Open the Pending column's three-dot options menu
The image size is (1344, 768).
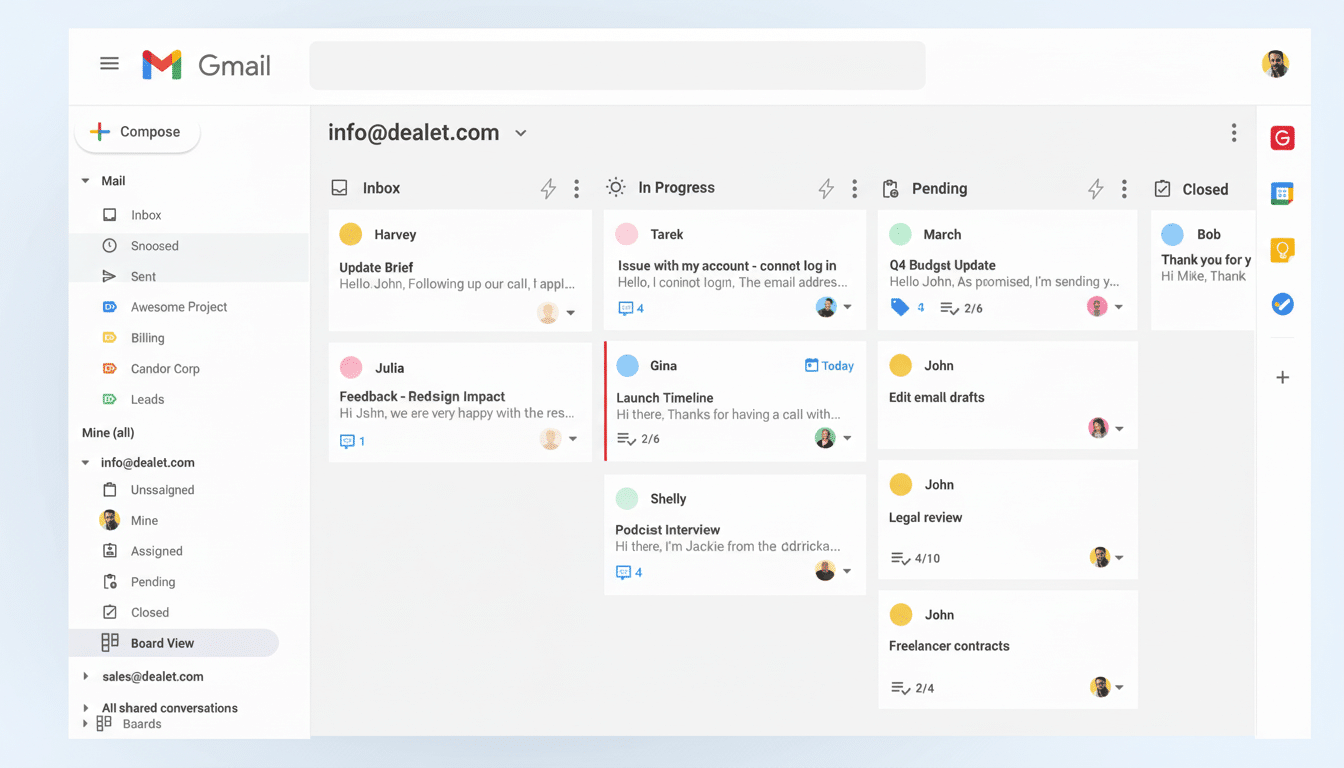1124,188
